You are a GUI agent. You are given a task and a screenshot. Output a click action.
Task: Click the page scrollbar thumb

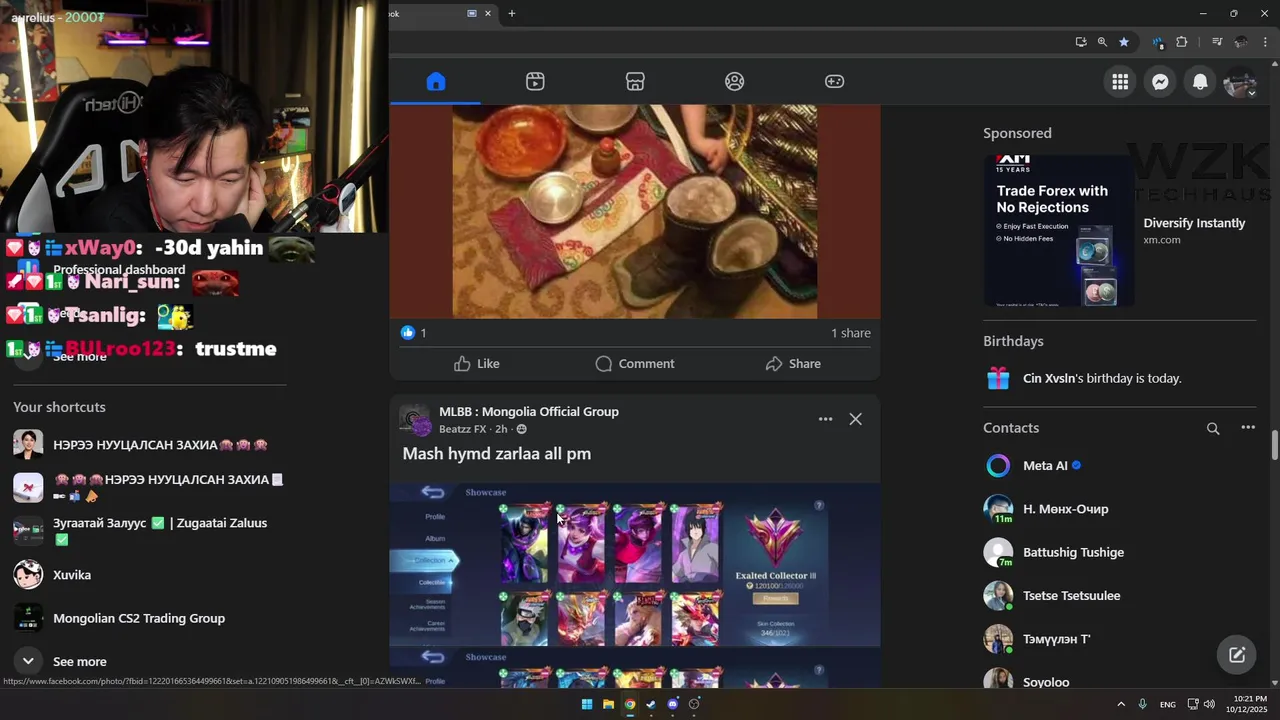click(1274, 445)
